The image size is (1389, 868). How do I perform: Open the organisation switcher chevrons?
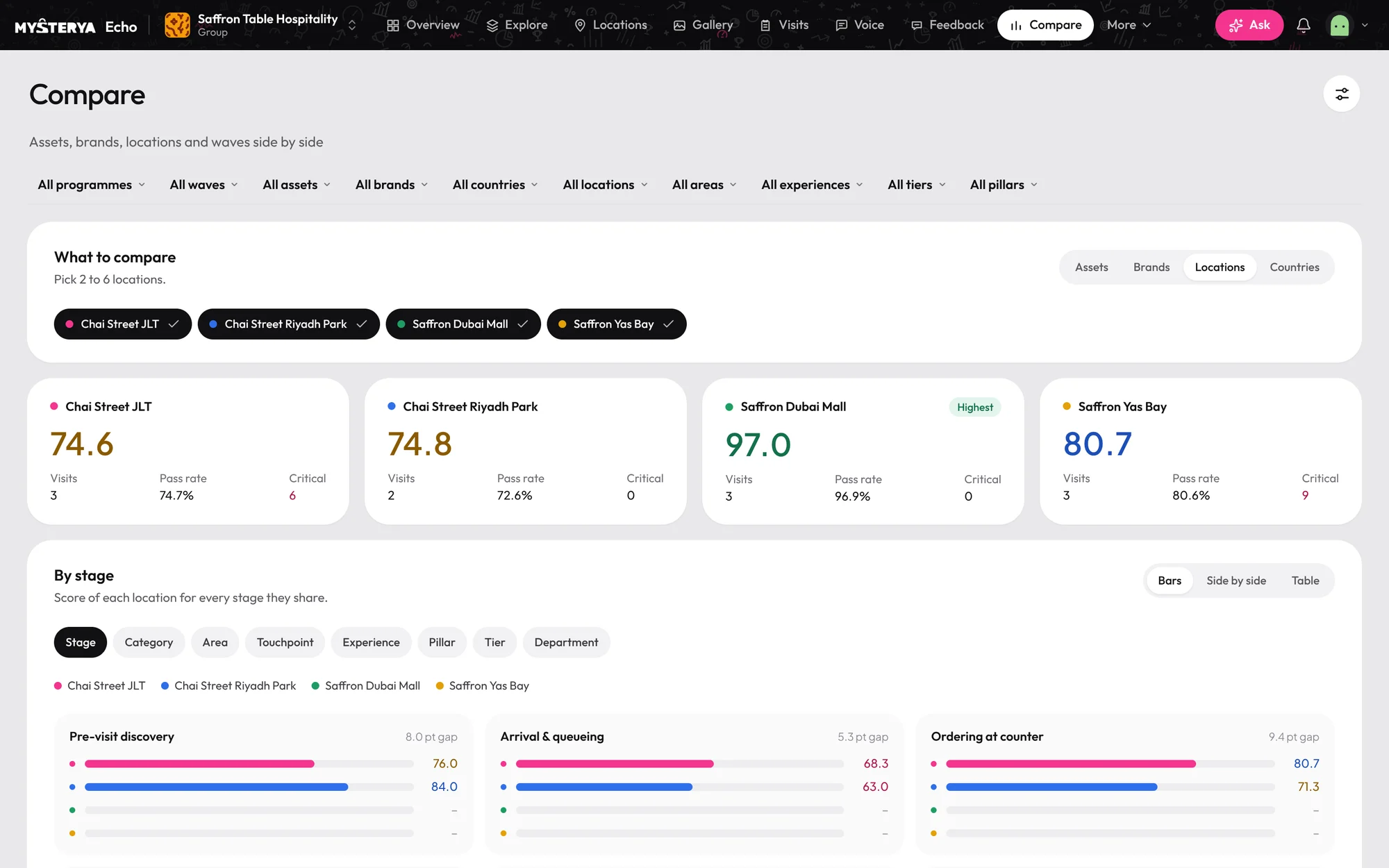tap(352, 26)
